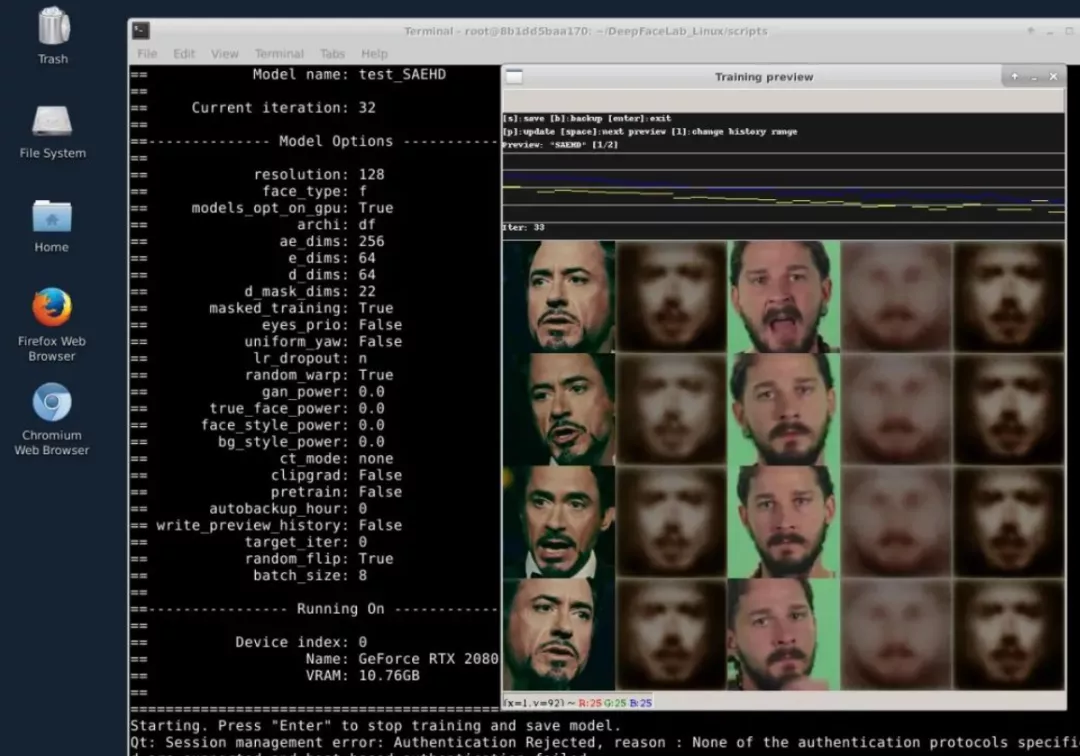Screen dimensions: 1080x756
Task: Open the File System desktop icon
Action: [x=52, y=122]
